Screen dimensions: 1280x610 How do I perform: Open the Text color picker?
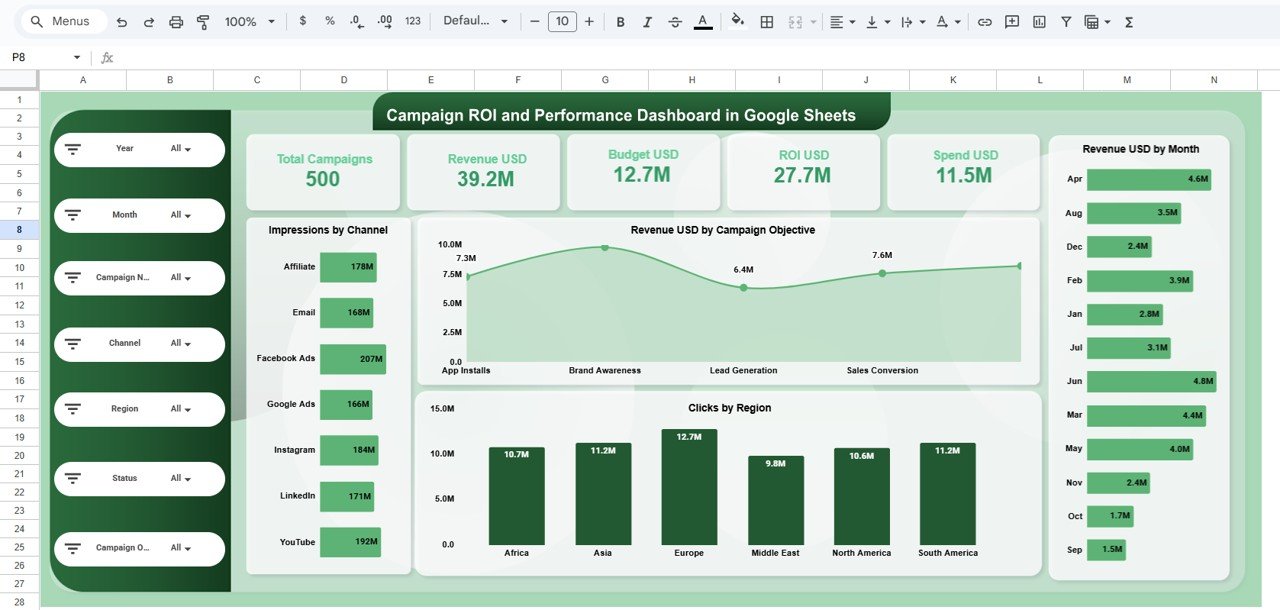coord(703,20)
